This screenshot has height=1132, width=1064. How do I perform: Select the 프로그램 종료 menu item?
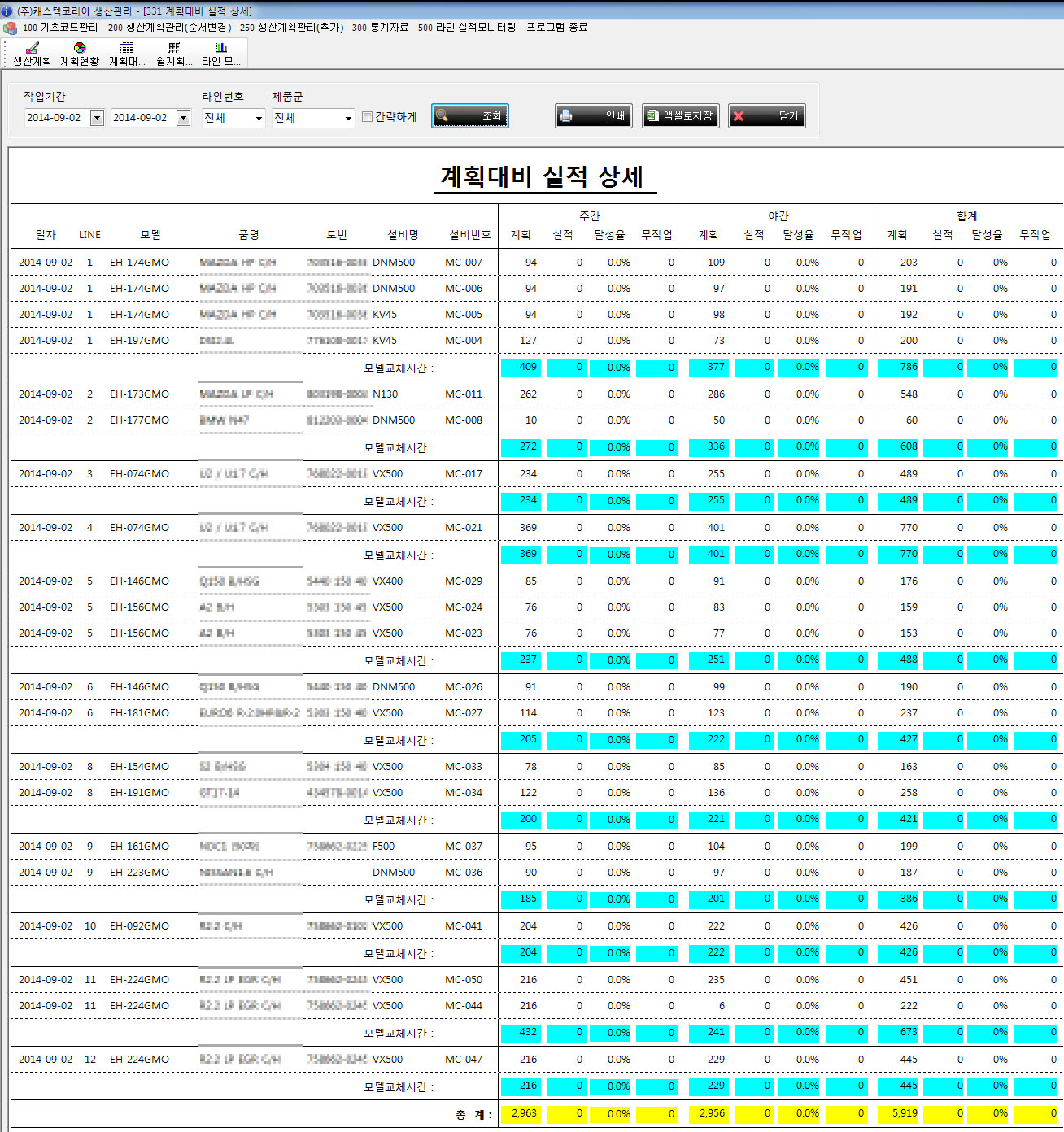[x=556, y=28]
